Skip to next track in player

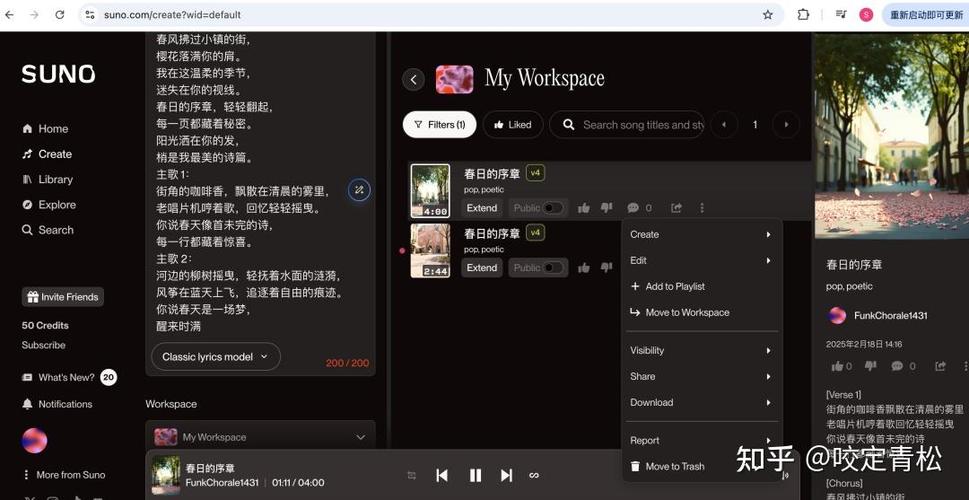pos(506,475)
